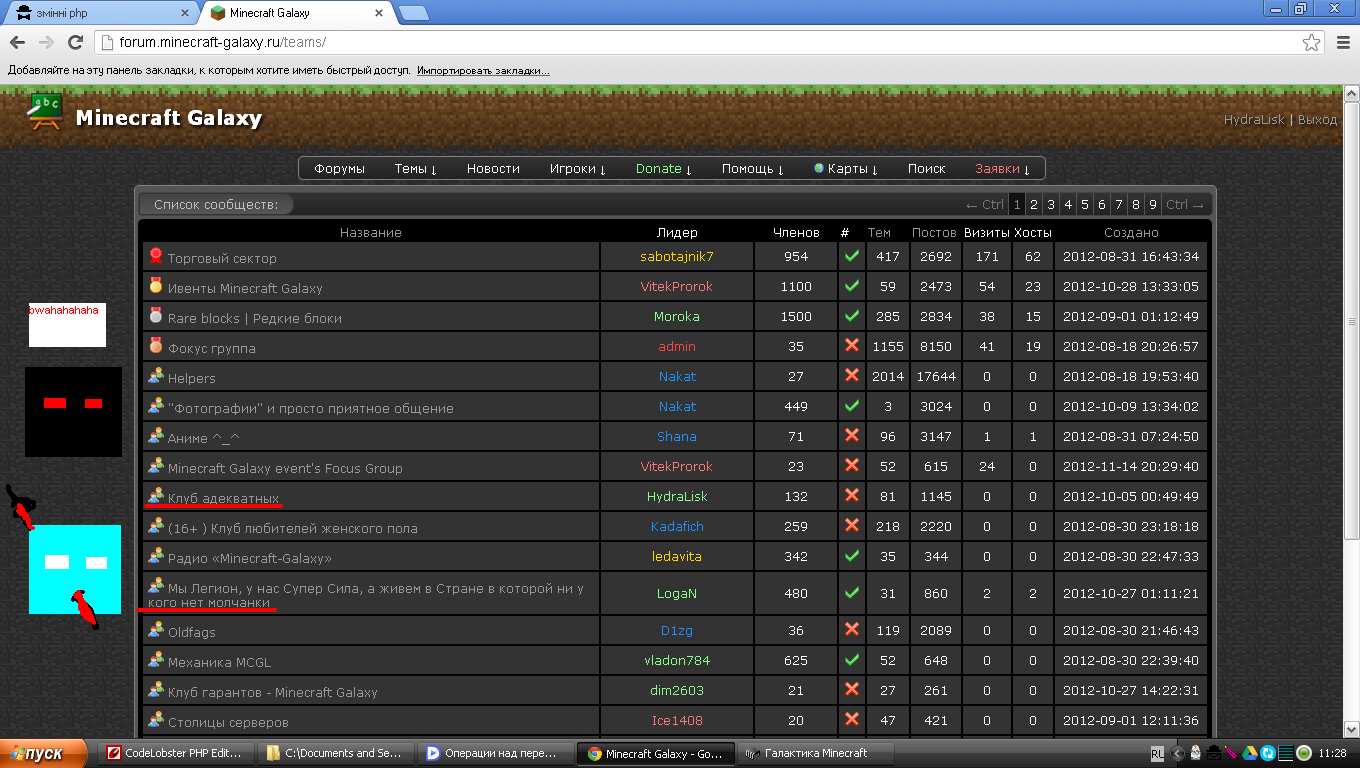Viewport: 1360px width, 768px height.
Task: Expand the Игроки dropdown menu
Action: click(579, 169)
